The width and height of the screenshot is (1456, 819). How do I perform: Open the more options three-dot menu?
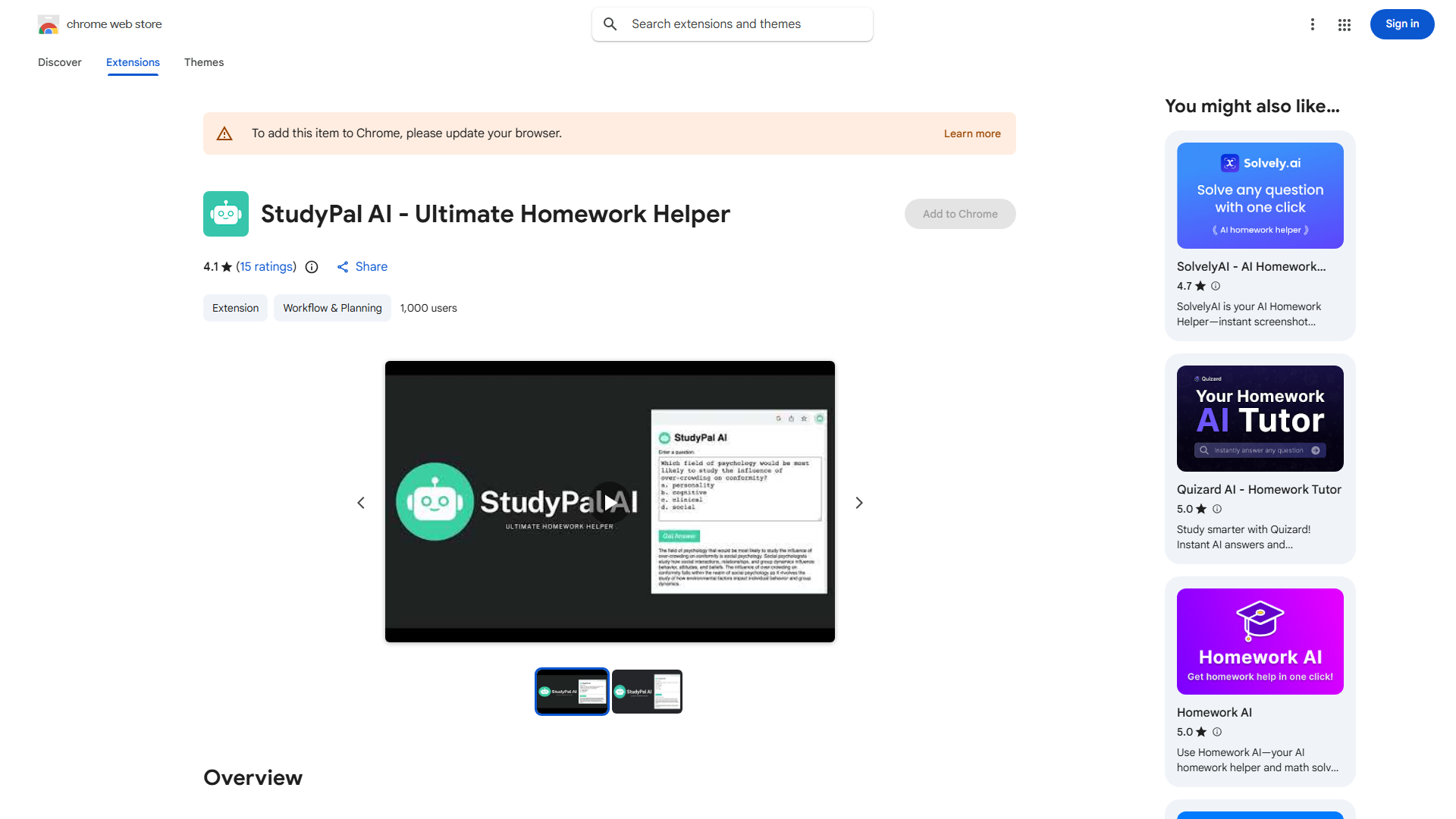click(1313, 24)
